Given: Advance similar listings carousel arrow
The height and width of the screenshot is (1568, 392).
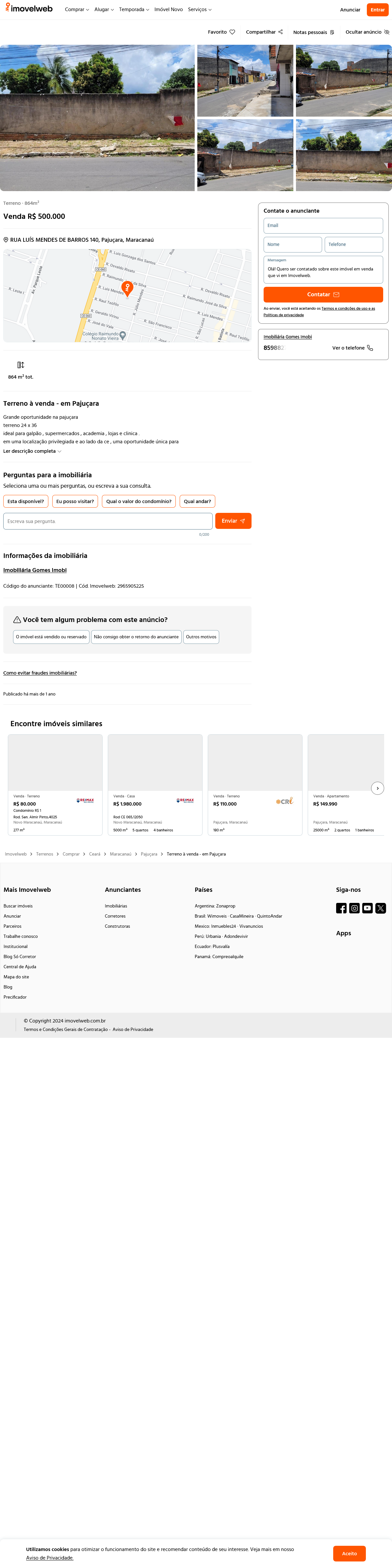Looking at the screenshot, I should (377, 788).
